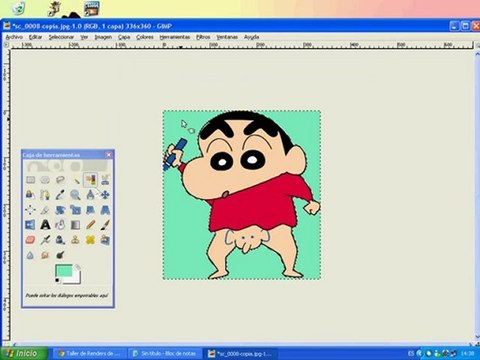Click the green foreground color swatch

63,271
